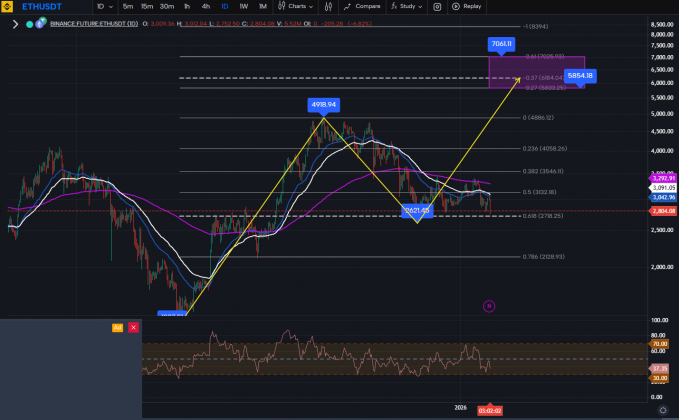Switch to the 4h timeframe
Viewport: 679px width, 420px height.
coord(205,7)
